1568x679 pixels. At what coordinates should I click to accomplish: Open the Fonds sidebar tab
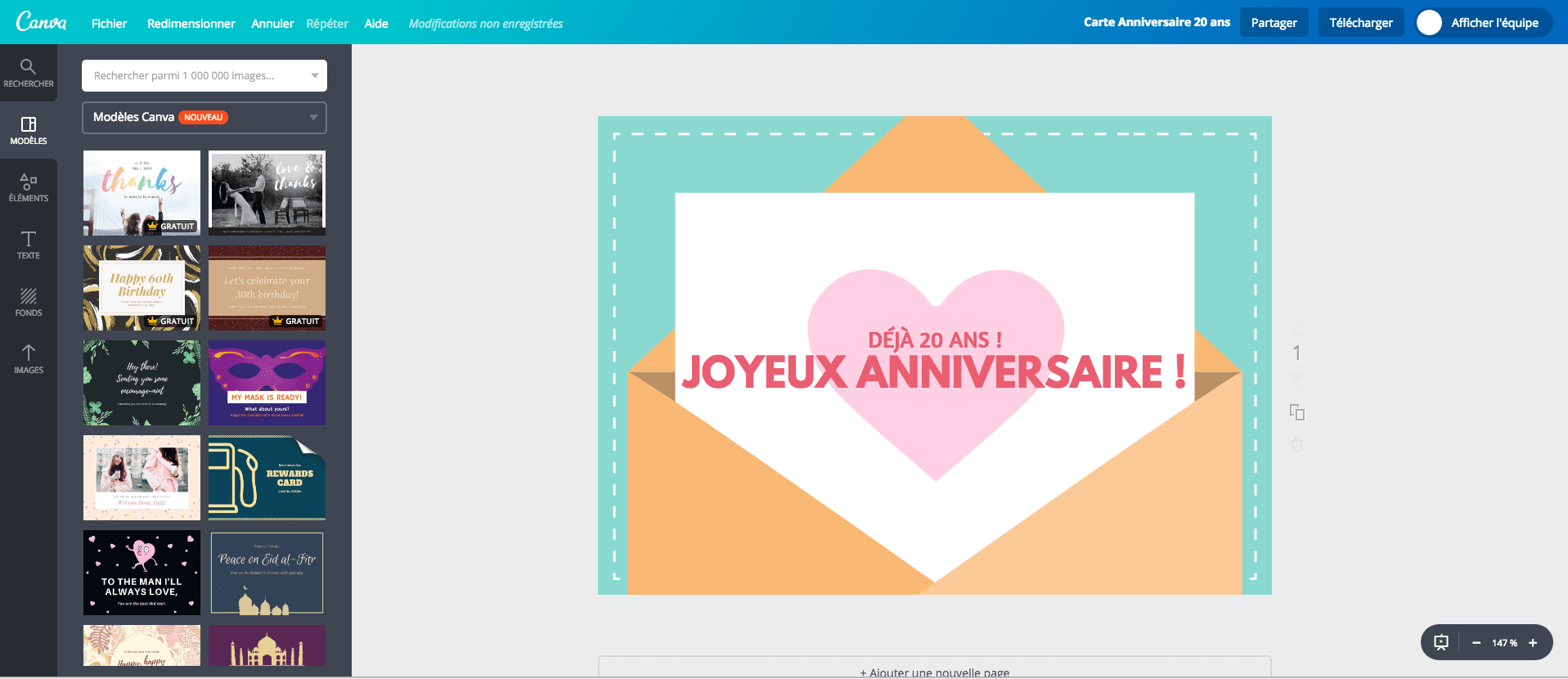(x=29, y=302)
